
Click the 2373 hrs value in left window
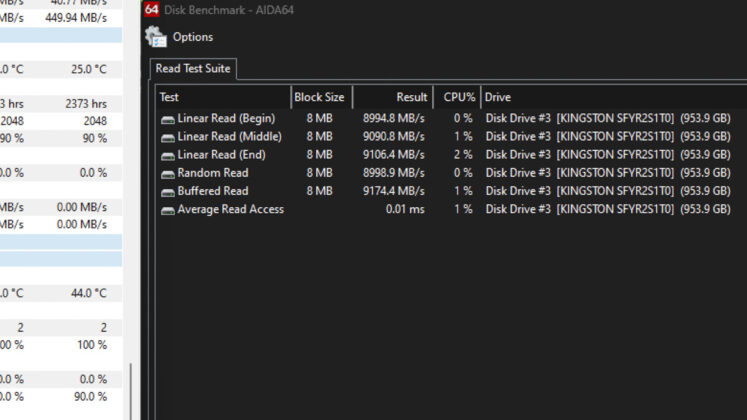[86, 104]
